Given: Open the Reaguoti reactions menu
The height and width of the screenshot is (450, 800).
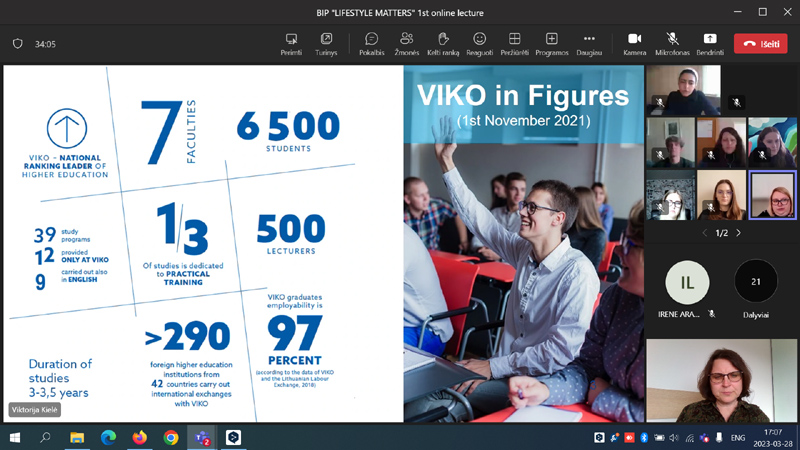Looking at the screenshot, I should point(479,44).
